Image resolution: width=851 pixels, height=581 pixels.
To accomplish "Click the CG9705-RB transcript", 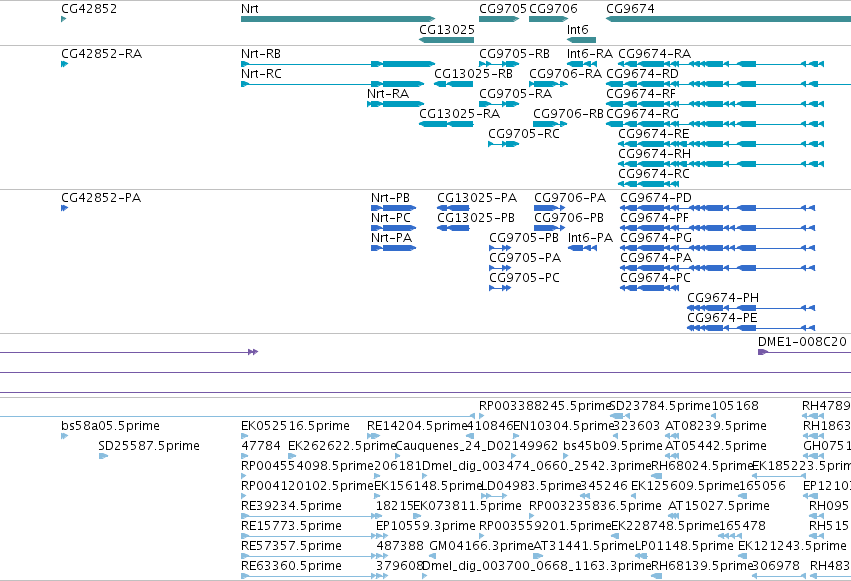I will point(499,64).
